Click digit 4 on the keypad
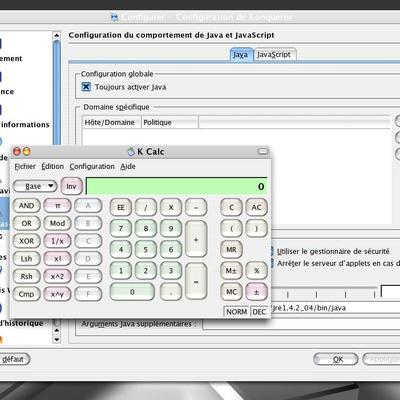Screen dimensions: 400x400 tap(121, 249)
